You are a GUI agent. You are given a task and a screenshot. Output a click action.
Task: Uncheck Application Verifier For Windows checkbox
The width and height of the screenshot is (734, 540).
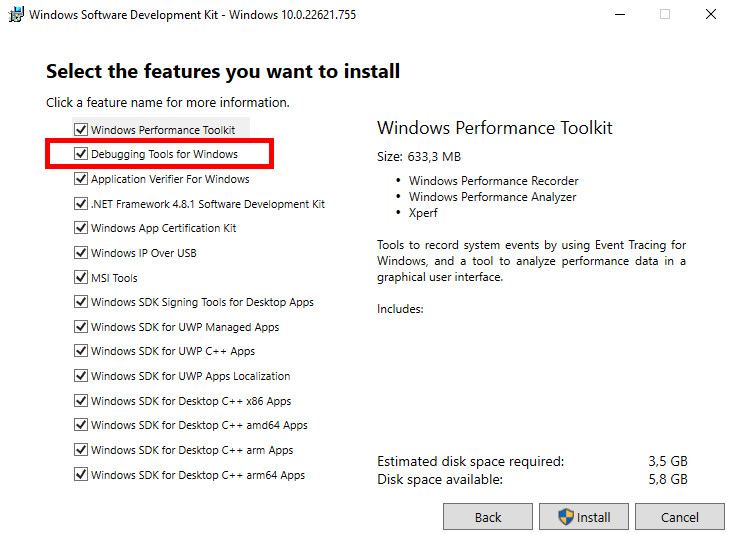[81, 179]
